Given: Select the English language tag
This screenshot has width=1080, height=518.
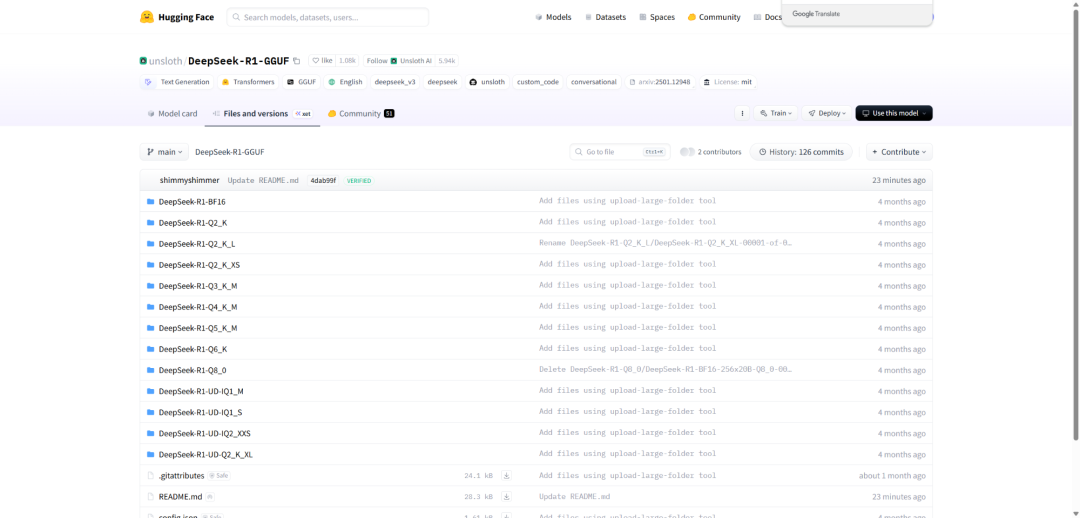Looking at the screenshot, I should (x=345, y=82).
